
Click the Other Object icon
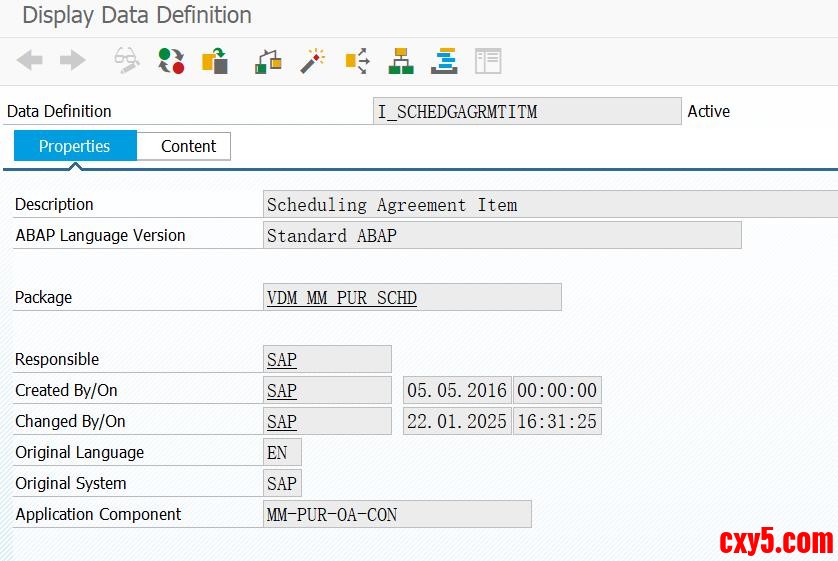pos(215,61)
